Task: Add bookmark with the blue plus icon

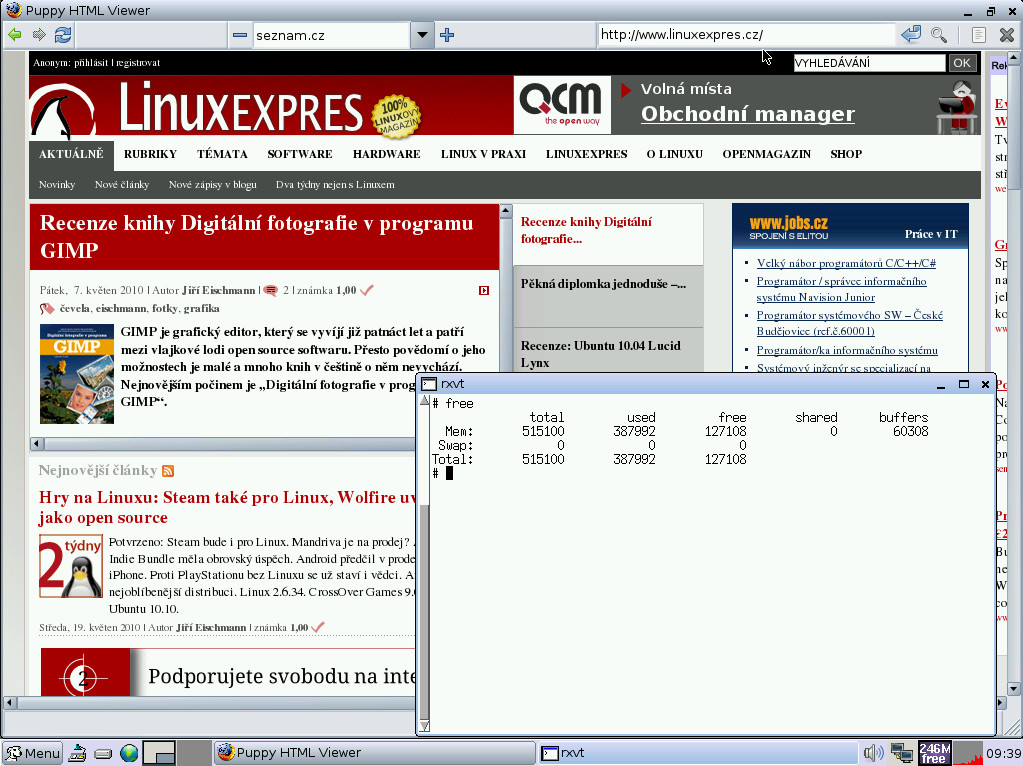Action: coord(447,35)
